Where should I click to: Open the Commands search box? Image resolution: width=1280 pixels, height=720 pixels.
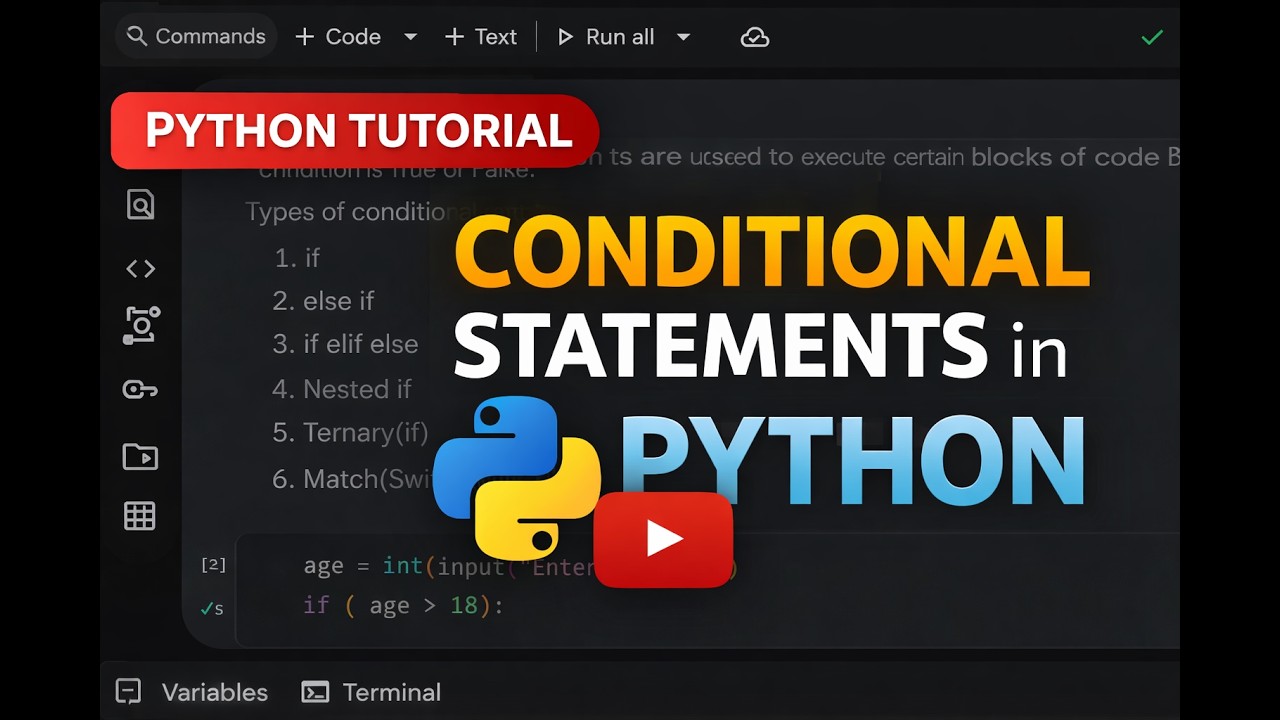pos(196,37)
